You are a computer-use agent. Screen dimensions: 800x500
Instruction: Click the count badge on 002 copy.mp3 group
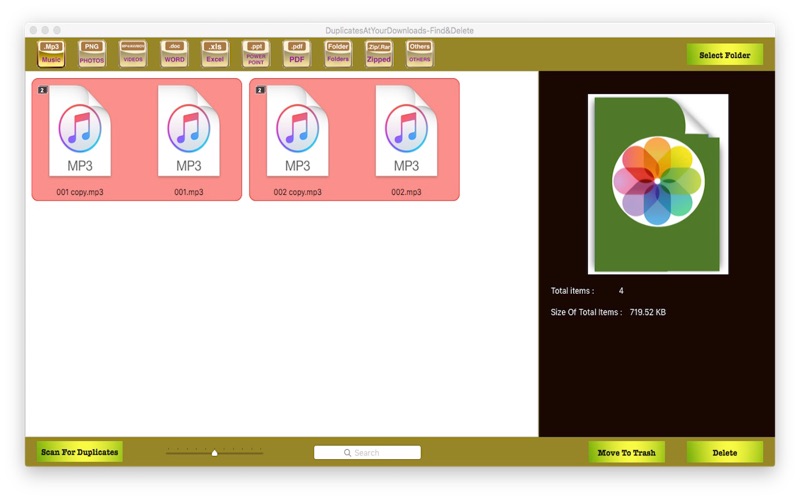point(260,90)
